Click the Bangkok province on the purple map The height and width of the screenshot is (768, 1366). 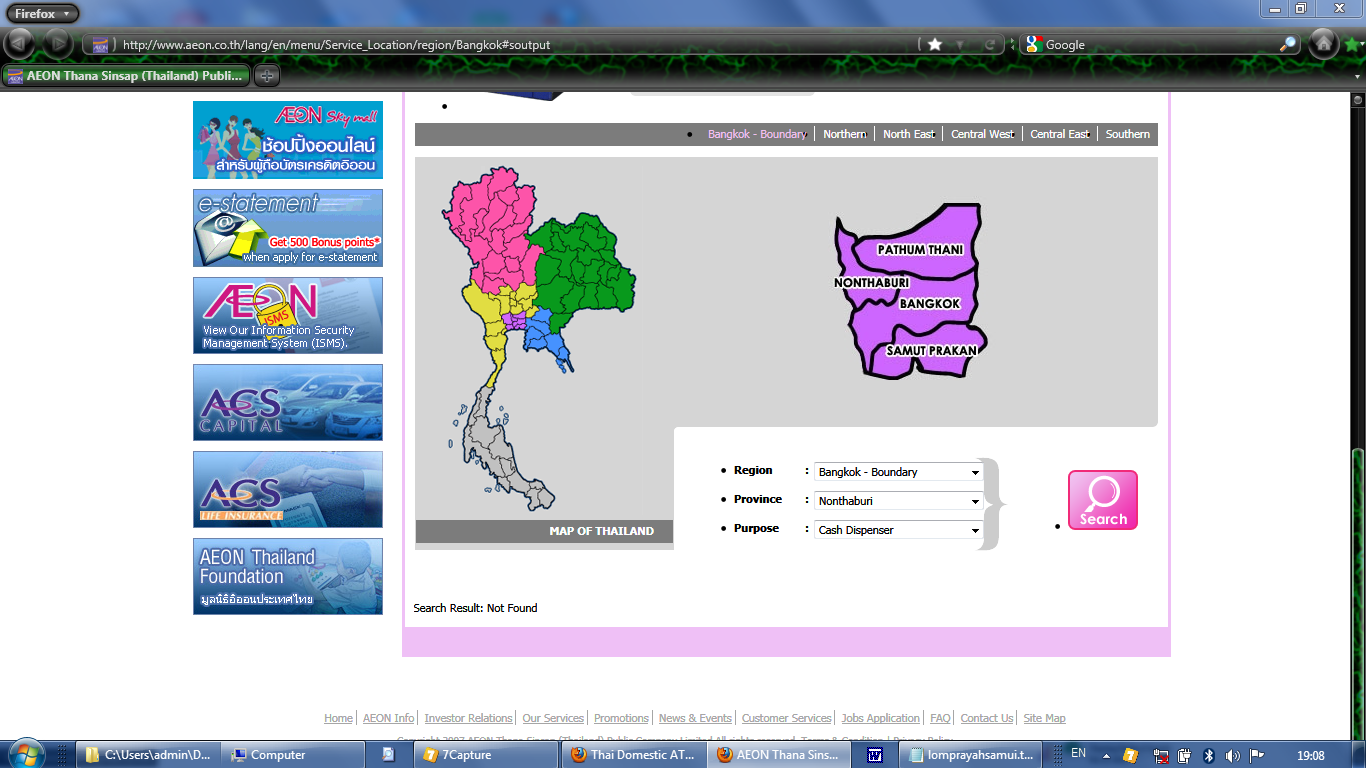pos(930,303)
